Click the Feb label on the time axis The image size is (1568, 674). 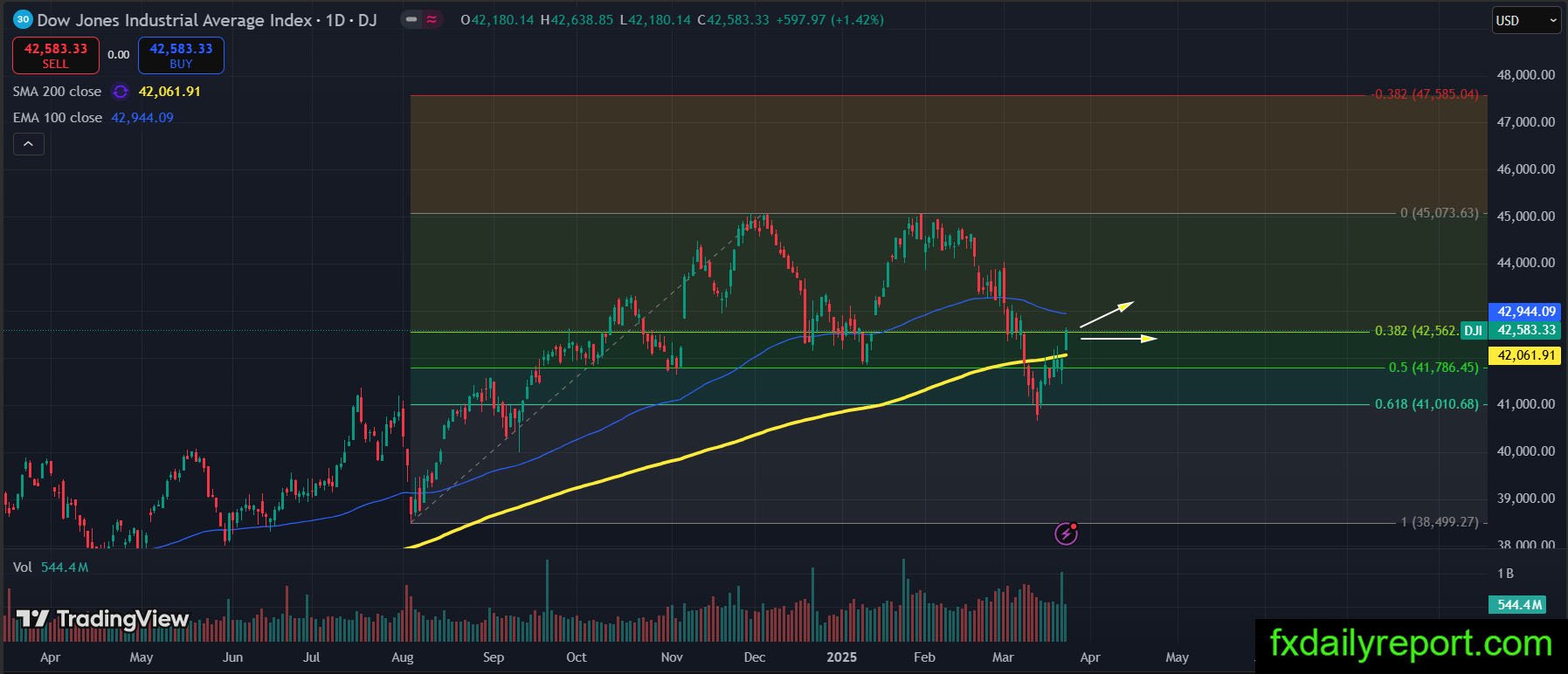924,657
